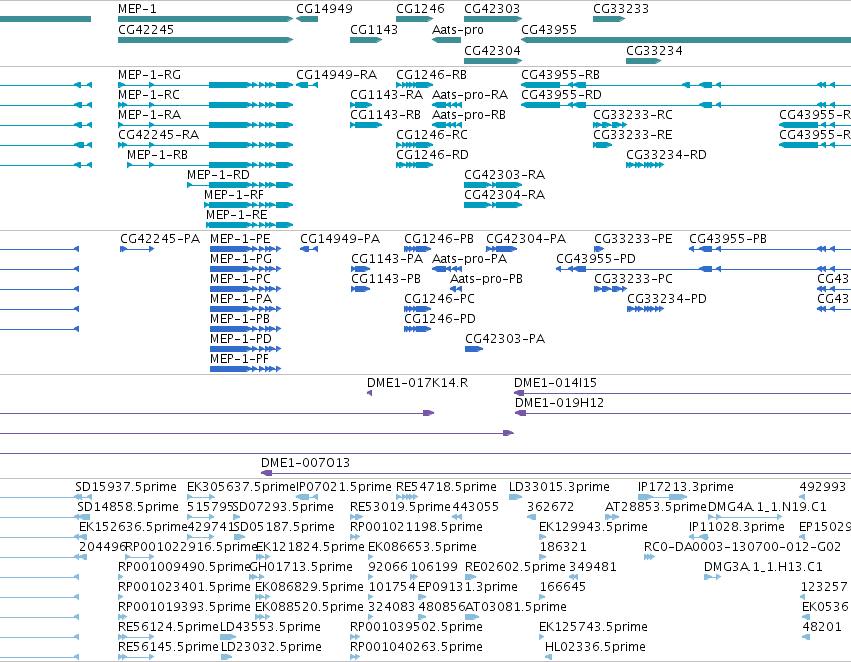Viewport: 851px width, 662px height.
Task: Select the CG33234-RD transcript label
Action: coord(666,155)
